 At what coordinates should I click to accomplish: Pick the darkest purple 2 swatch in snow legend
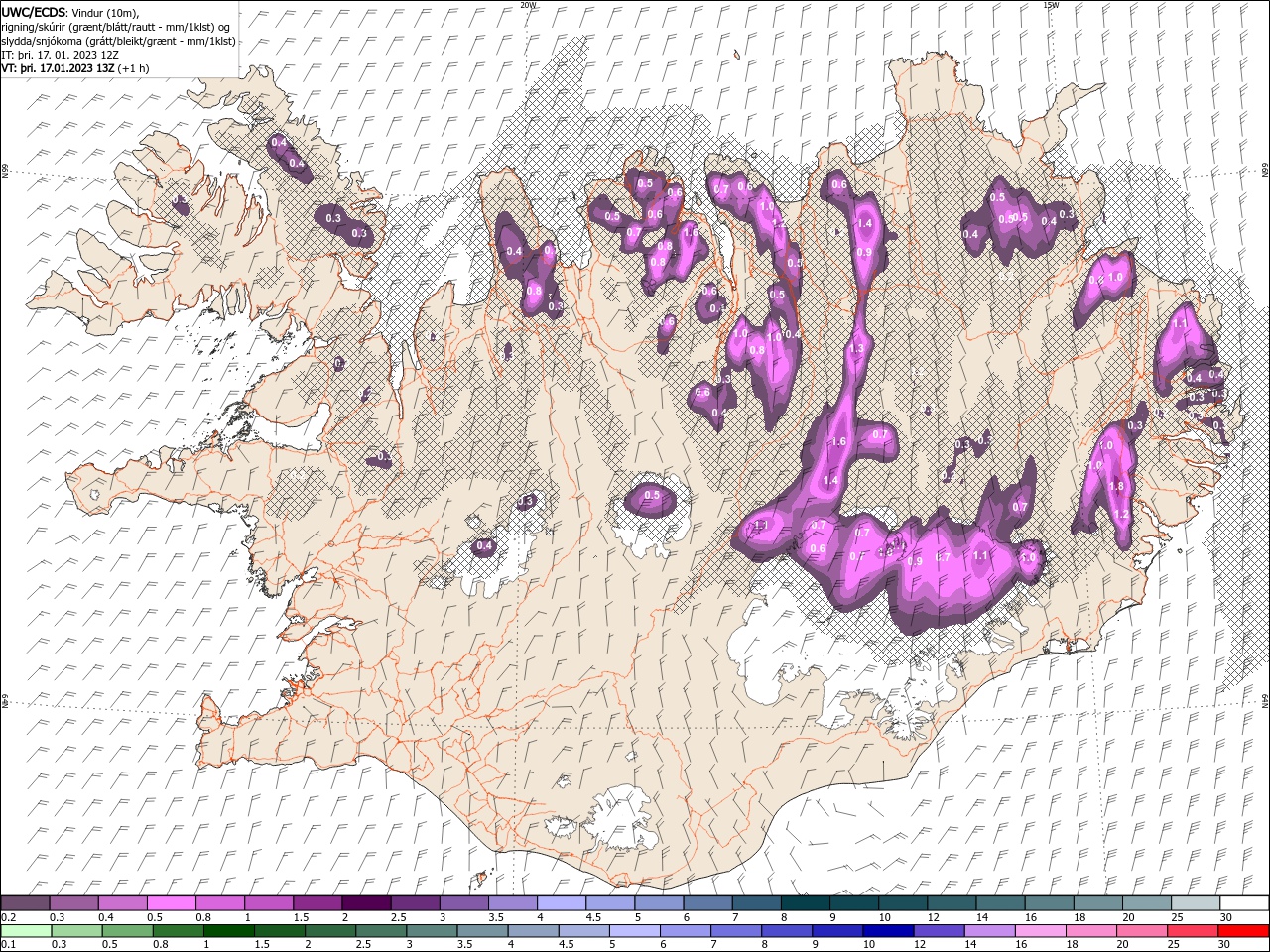pos(366,903)
